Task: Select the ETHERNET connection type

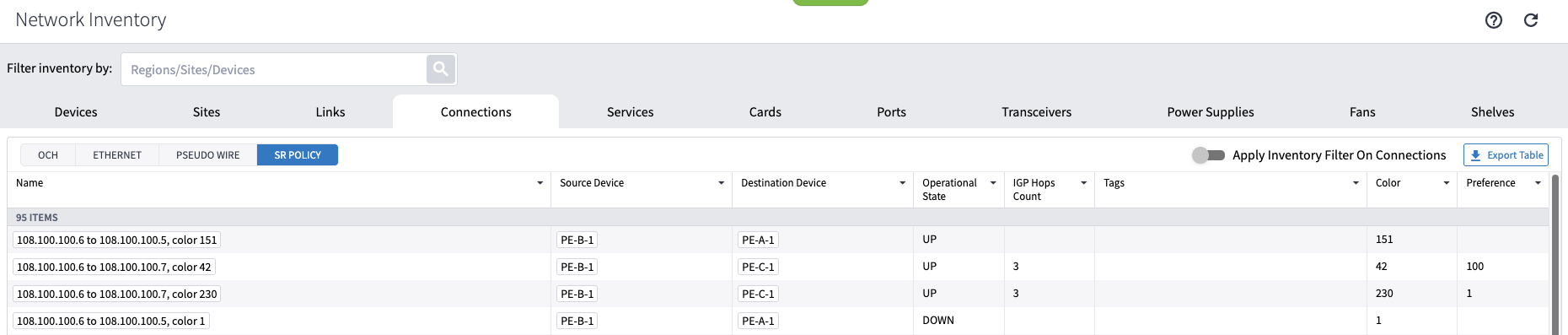Action: point(117,155)
